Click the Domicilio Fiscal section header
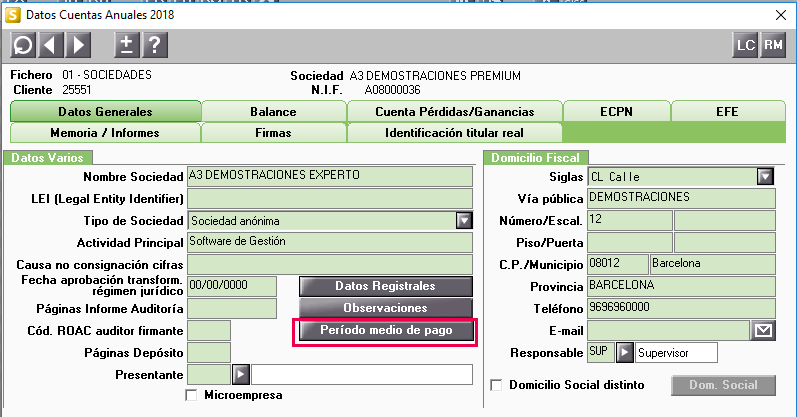The image size is (797, 417). [535, 158]
